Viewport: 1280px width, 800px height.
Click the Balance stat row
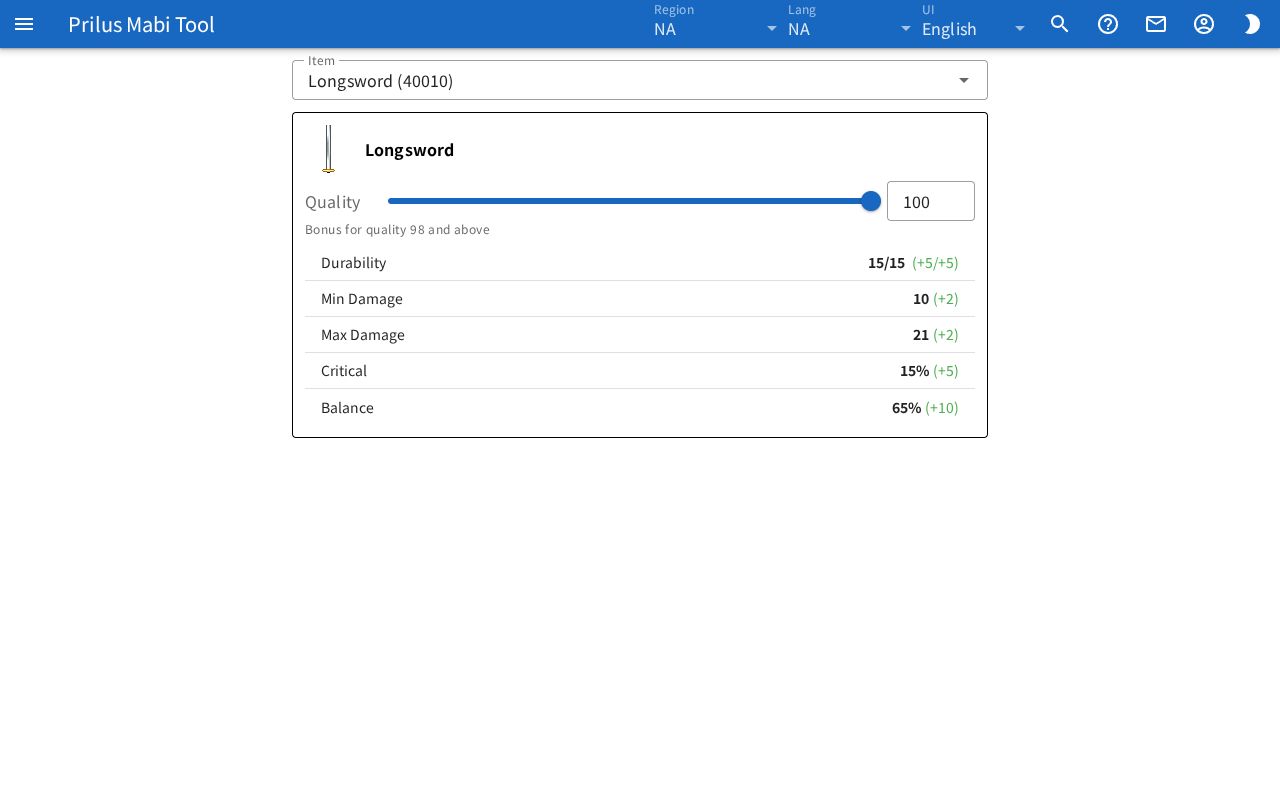(640, 407)
